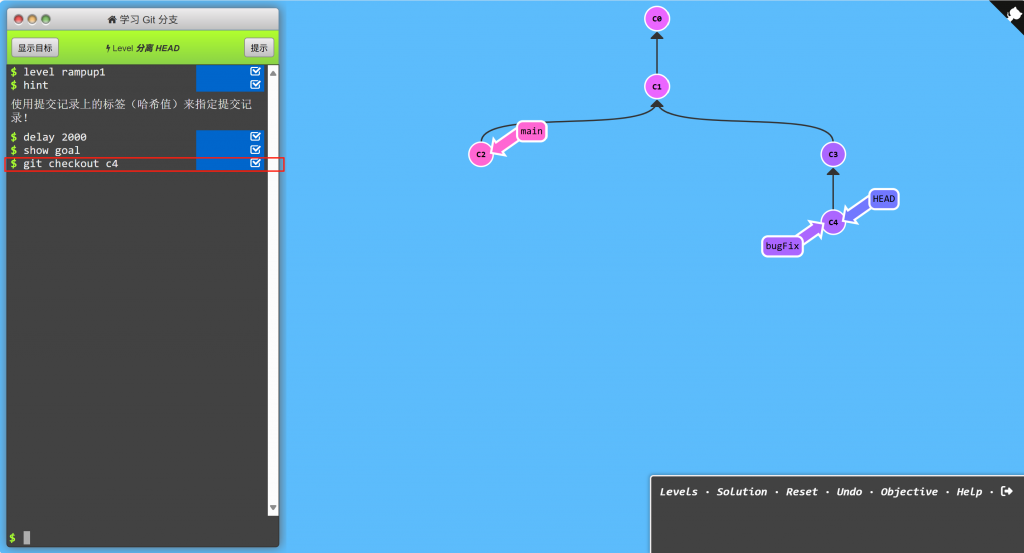Click the main branch label
Screen dimensions: 1024x553
point(531,131)
